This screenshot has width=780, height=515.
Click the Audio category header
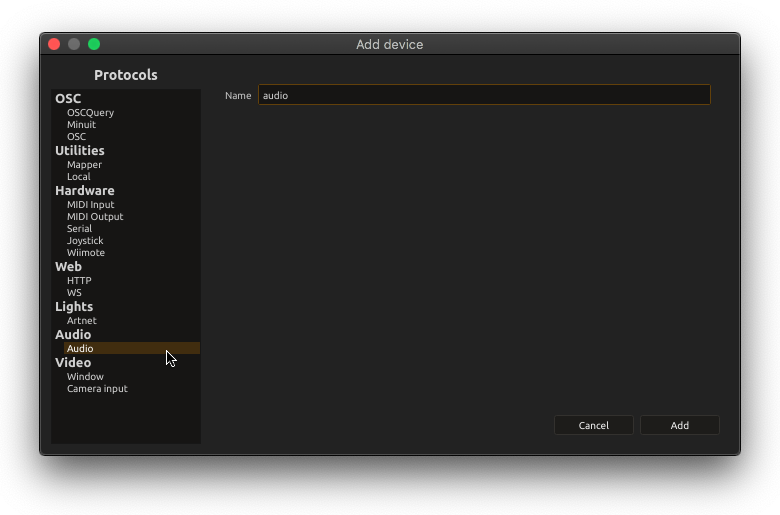73,334
